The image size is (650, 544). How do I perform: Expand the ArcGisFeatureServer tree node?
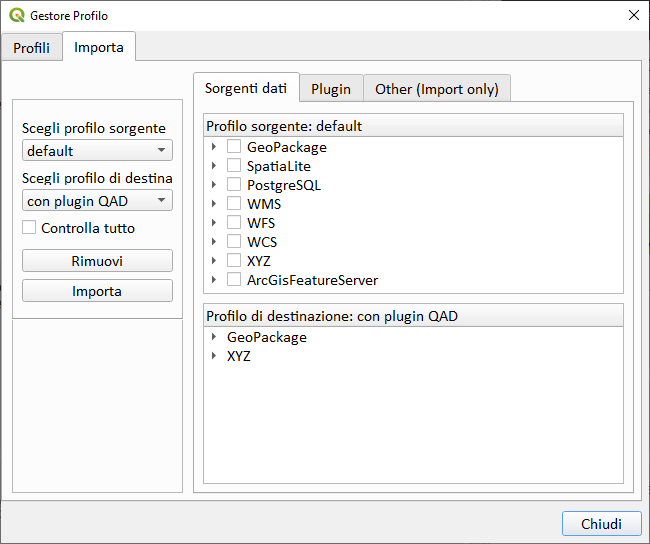coord(214,280)
